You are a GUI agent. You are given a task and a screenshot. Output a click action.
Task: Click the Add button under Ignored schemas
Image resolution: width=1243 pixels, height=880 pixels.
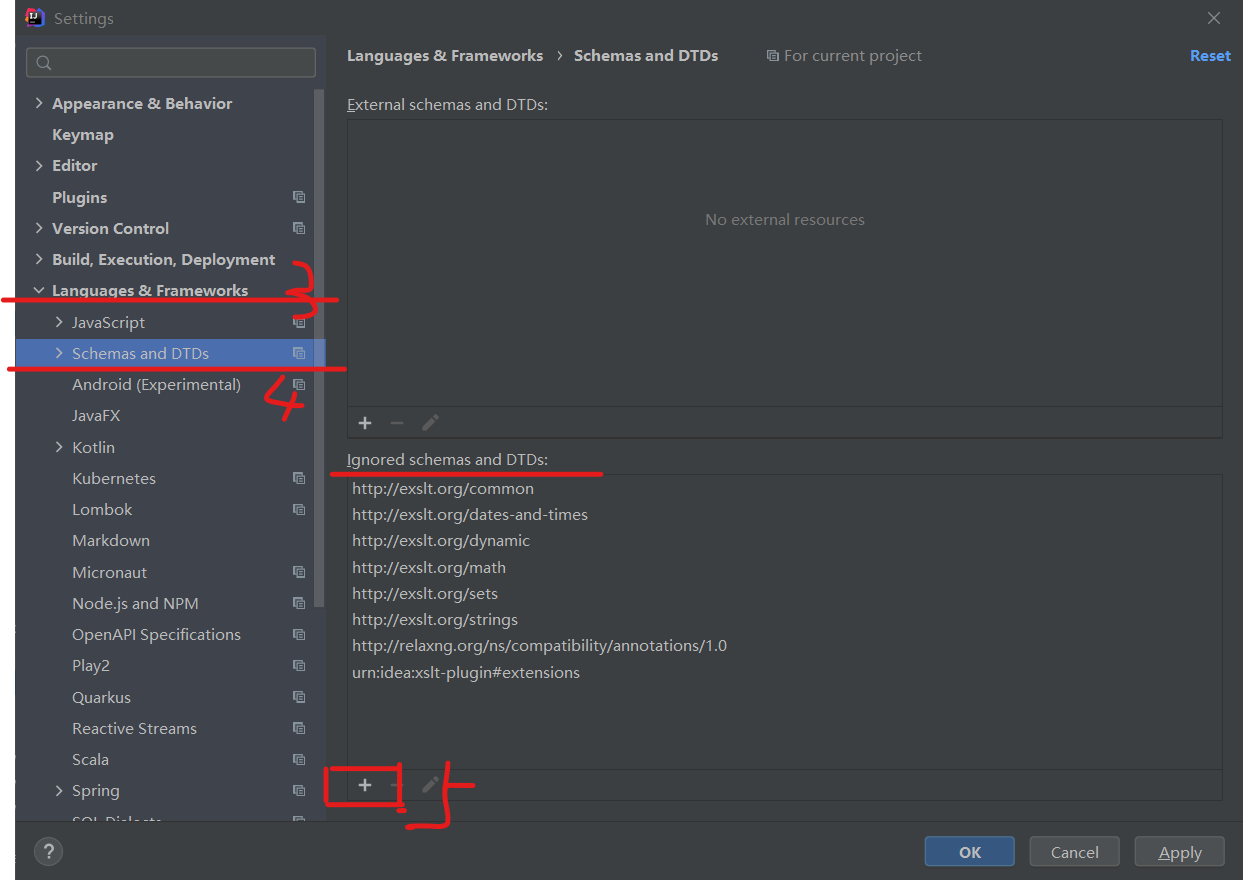coord(365,785)
